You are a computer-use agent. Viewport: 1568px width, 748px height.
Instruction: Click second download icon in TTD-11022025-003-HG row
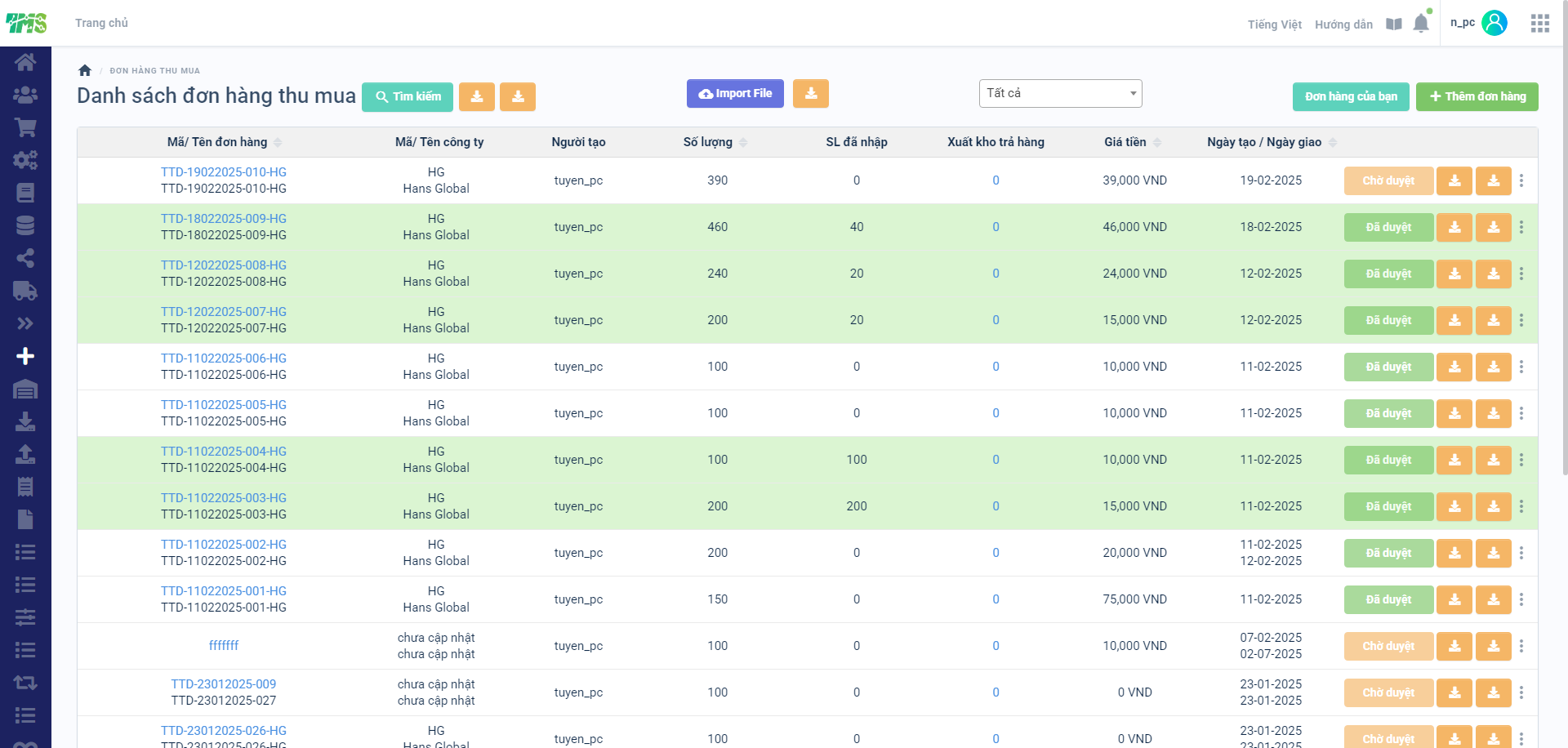click(1494, 506)
